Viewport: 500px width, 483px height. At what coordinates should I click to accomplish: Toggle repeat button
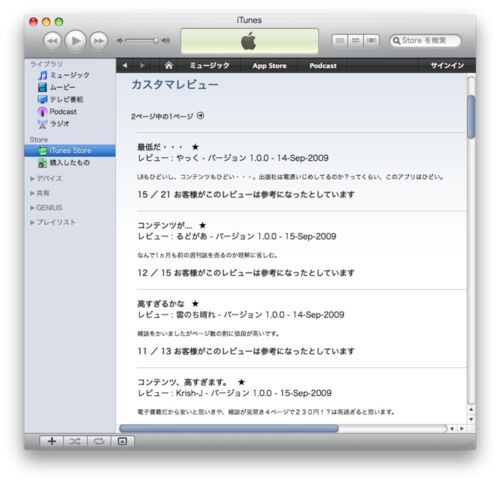pos(99,441)
